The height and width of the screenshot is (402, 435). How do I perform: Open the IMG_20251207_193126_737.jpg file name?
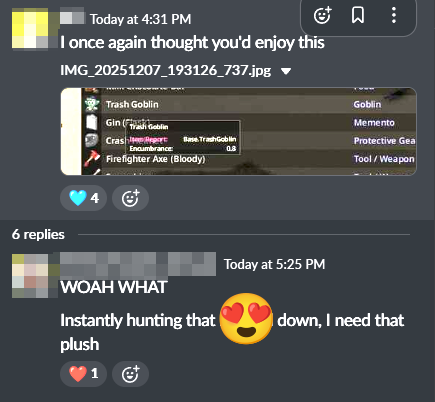click(166, 70)
